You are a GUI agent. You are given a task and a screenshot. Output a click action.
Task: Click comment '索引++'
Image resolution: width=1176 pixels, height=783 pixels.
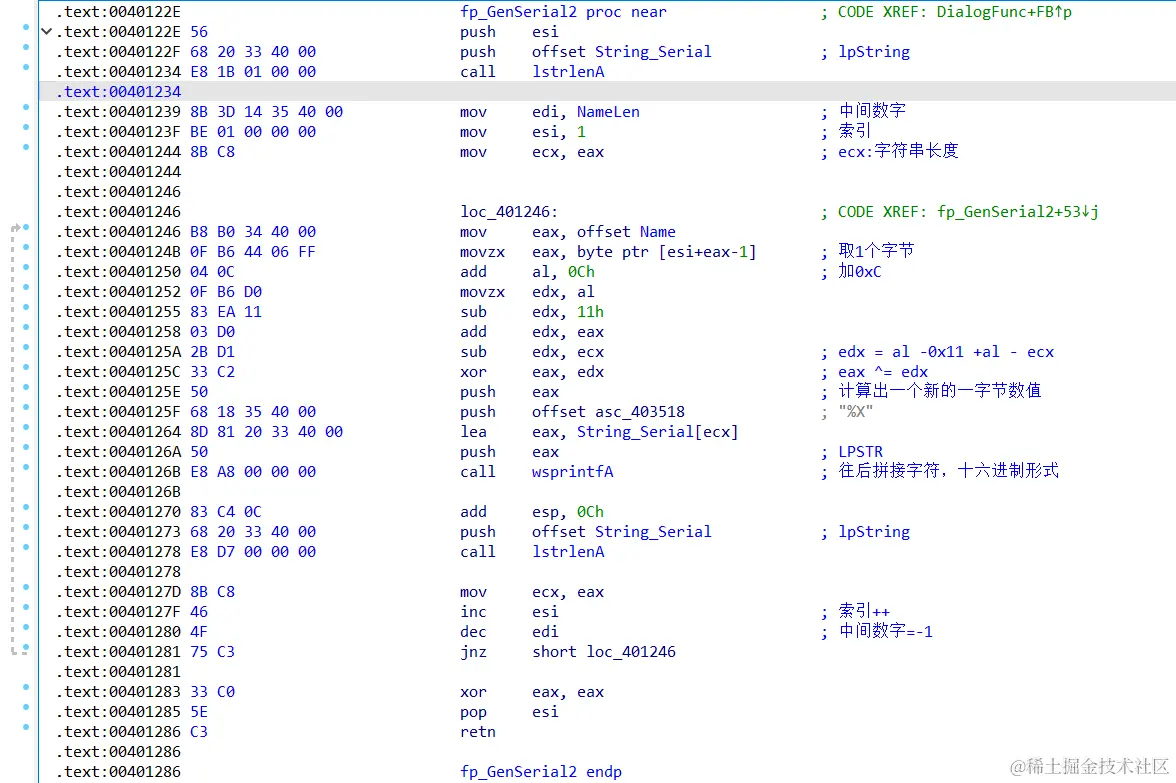click(864, 611)
